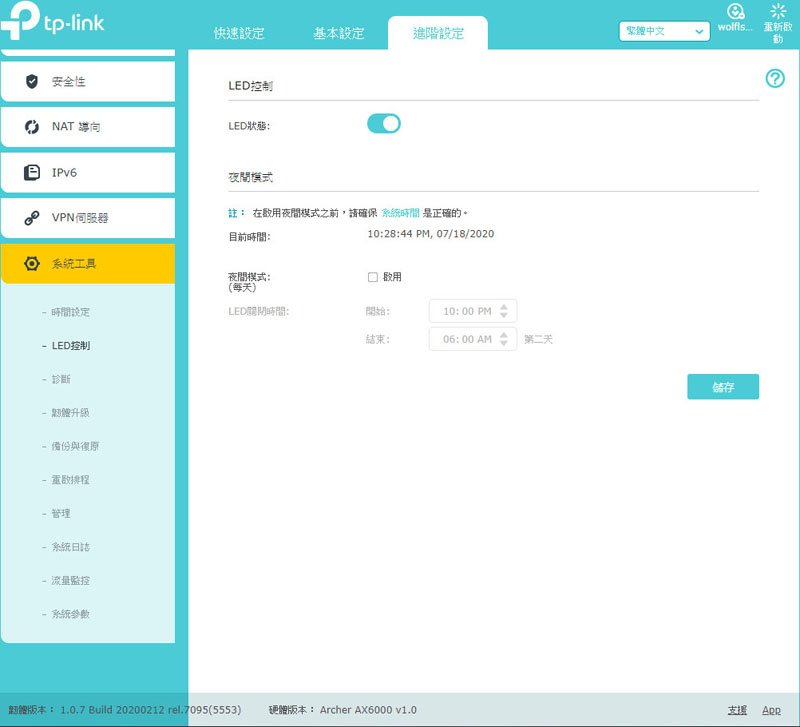
Task: Toggle the LED狀態 switch
Action: [384, 124]
